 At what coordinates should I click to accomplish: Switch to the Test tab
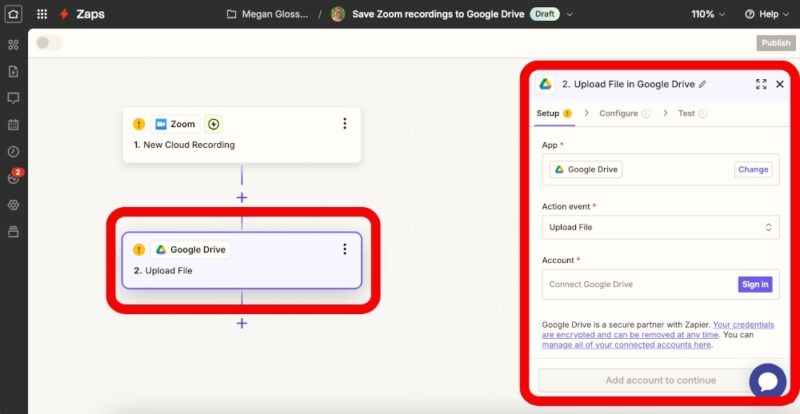(692, 113)
